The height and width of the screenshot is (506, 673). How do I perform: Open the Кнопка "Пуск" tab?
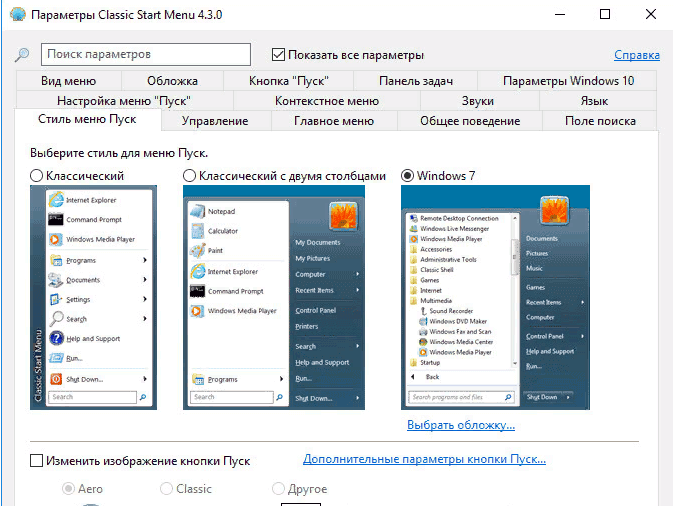pos(288,81)
